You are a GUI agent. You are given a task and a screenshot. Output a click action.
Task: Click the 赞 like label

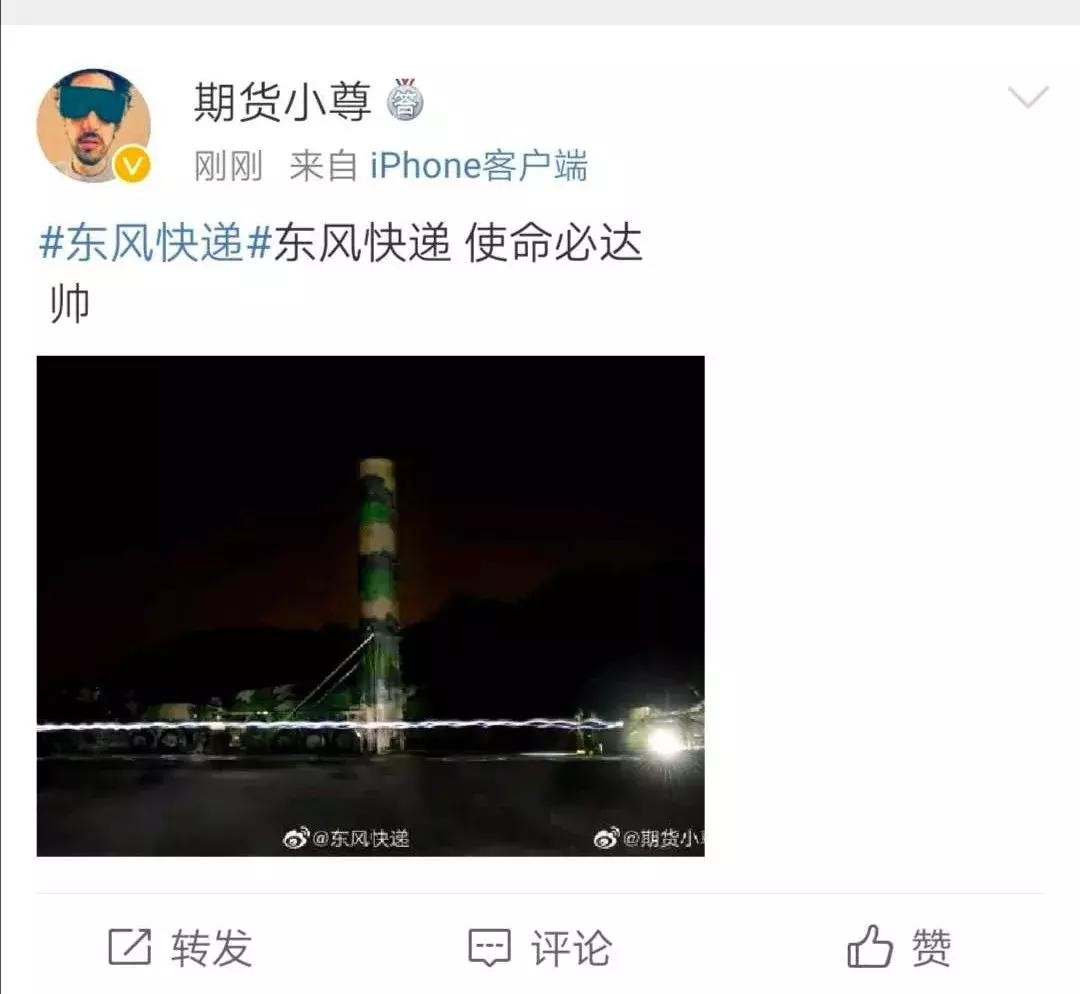point(931,947)
